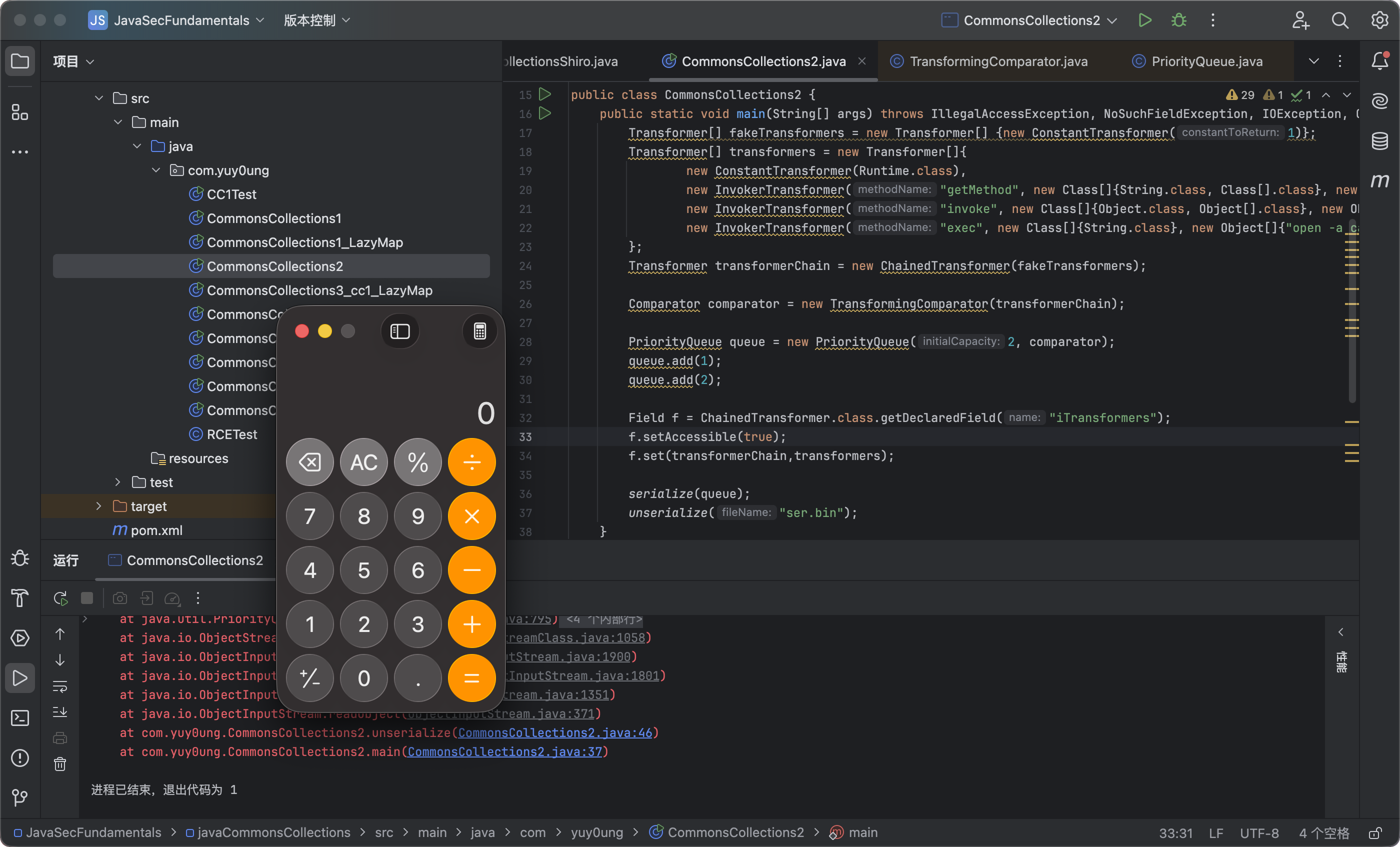
Task: Clear the run console with the trash icon
Action: pyautogui.click(x=60, y=764)
